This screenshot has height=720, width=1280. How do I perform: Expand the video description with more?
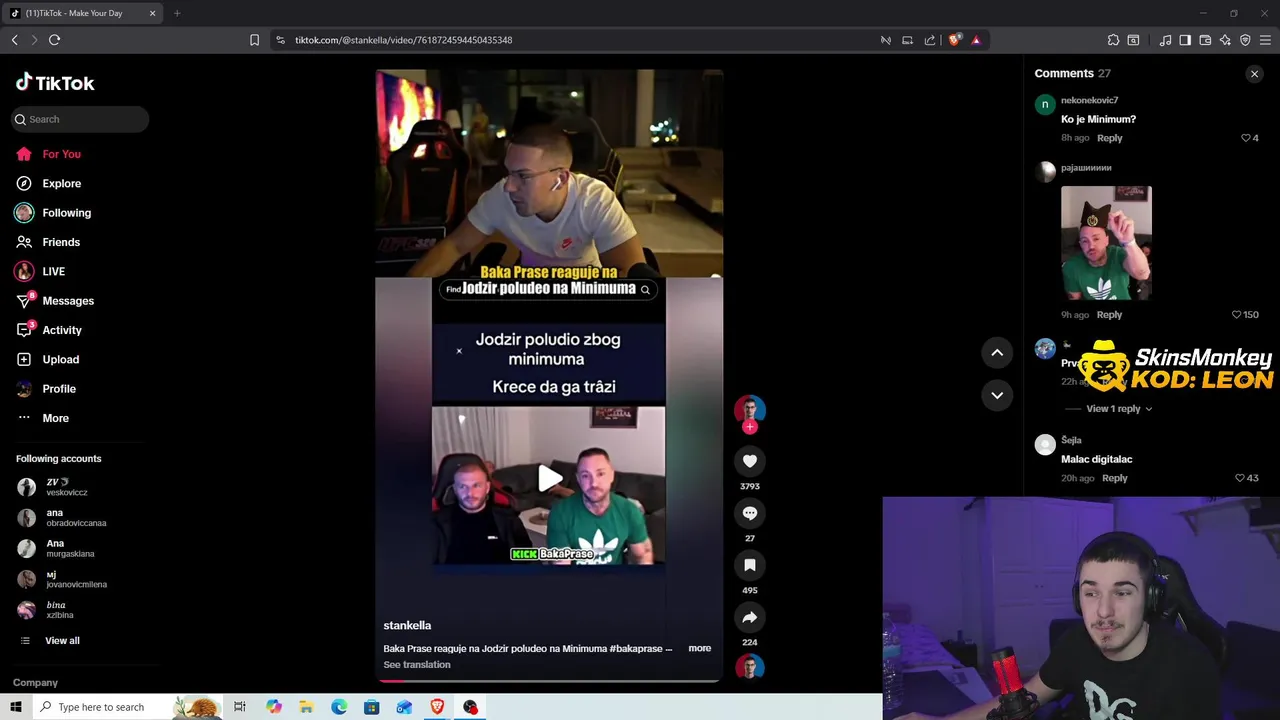tap(699, 648)
